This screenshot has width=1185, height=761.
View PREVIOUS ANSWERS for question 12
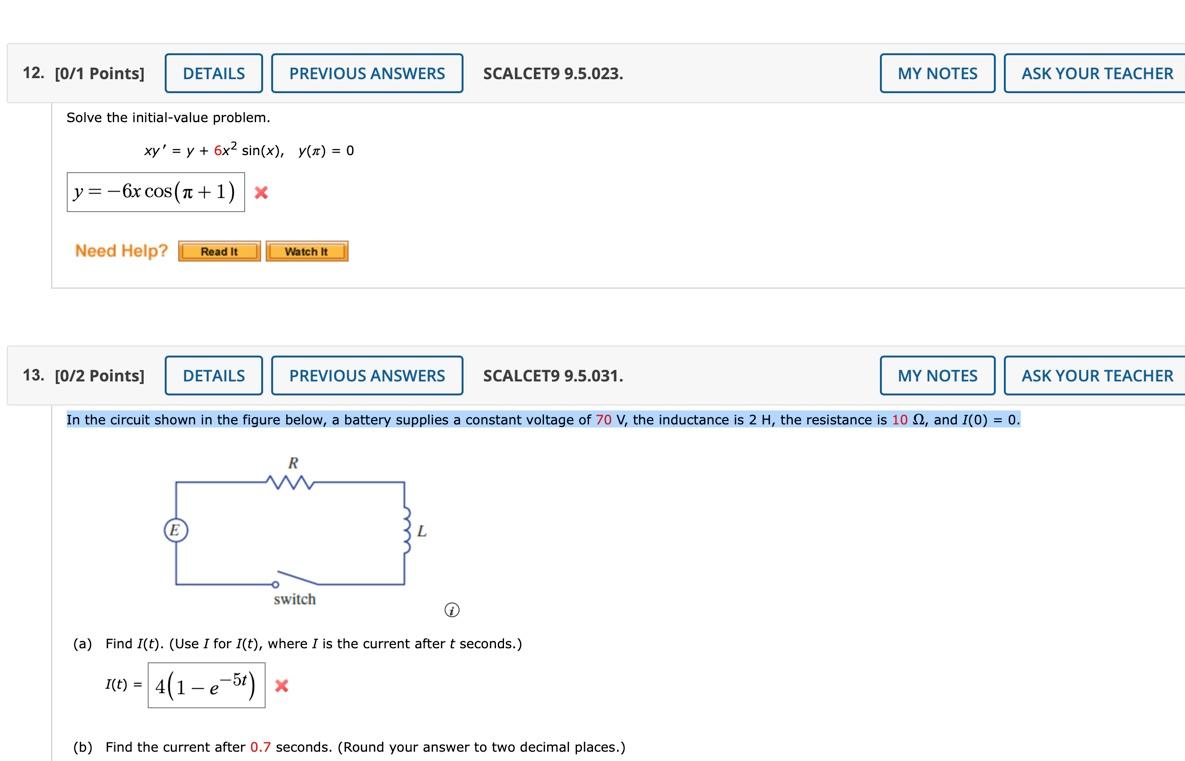click(x=367, y=73)
